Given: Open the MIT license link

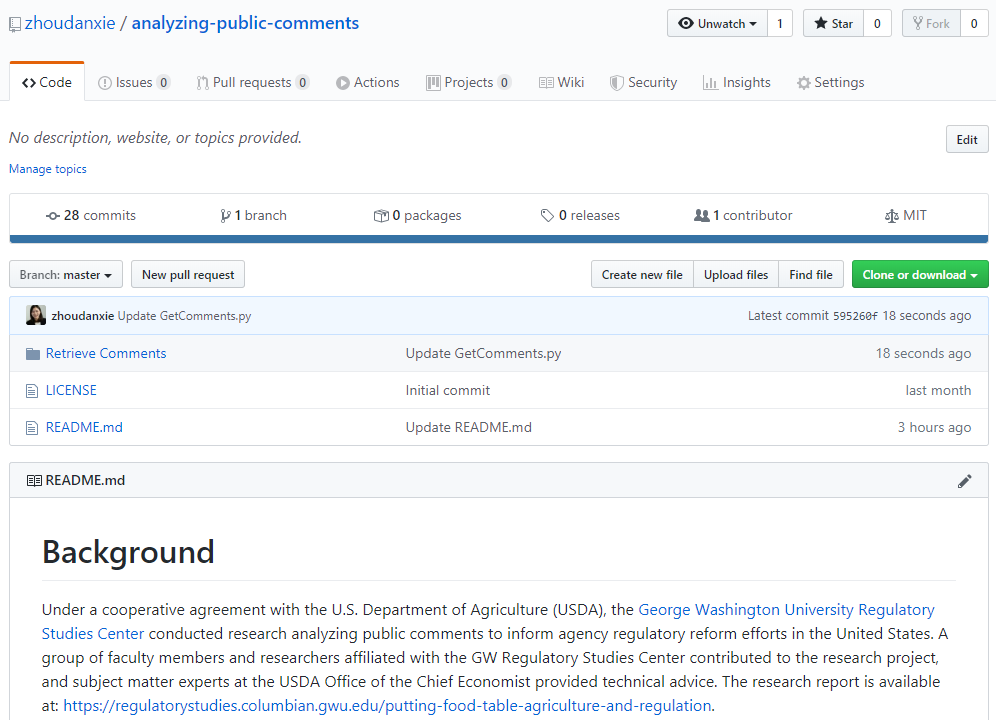Looking at the screenshot, I should click(x=906, y=216).
